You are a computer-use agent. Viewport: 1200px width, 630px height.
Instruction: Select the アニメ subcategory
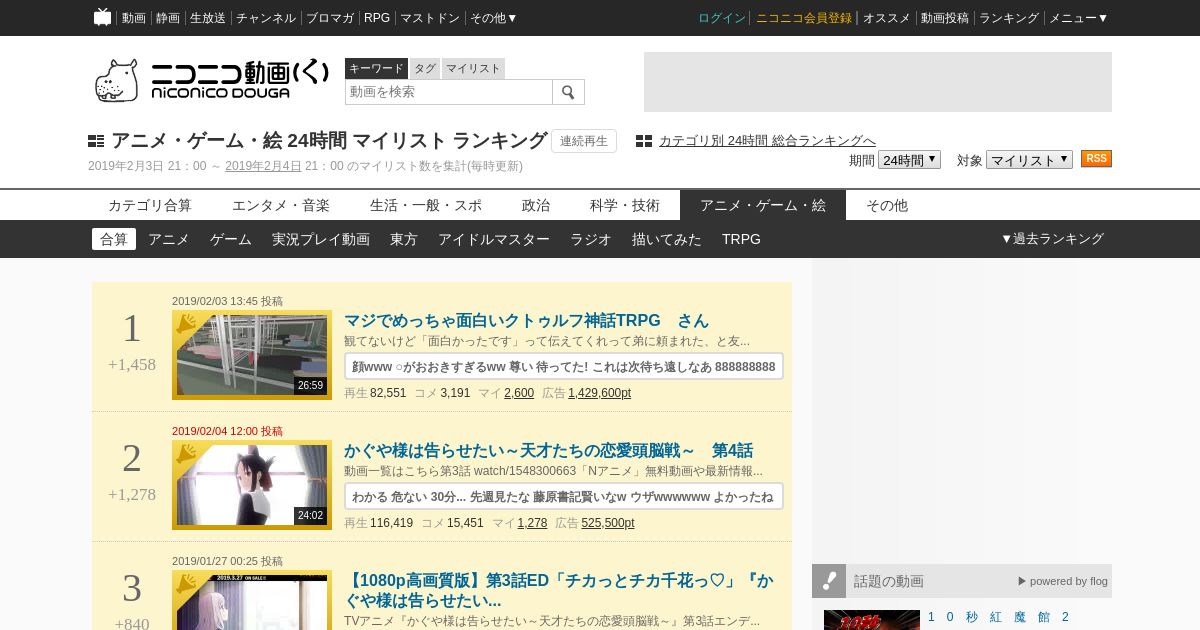169,239
